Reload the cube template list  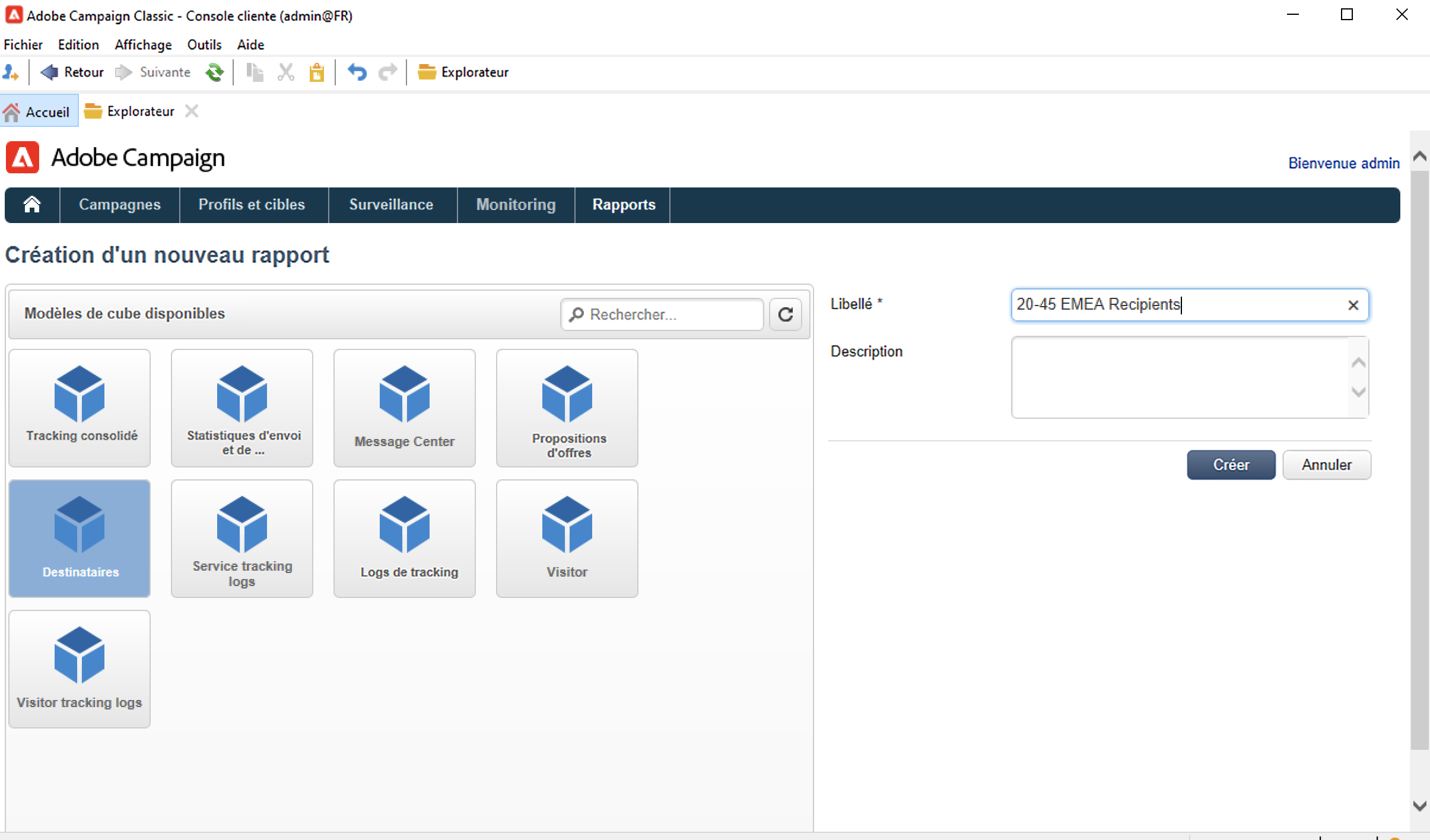(785, 314)
